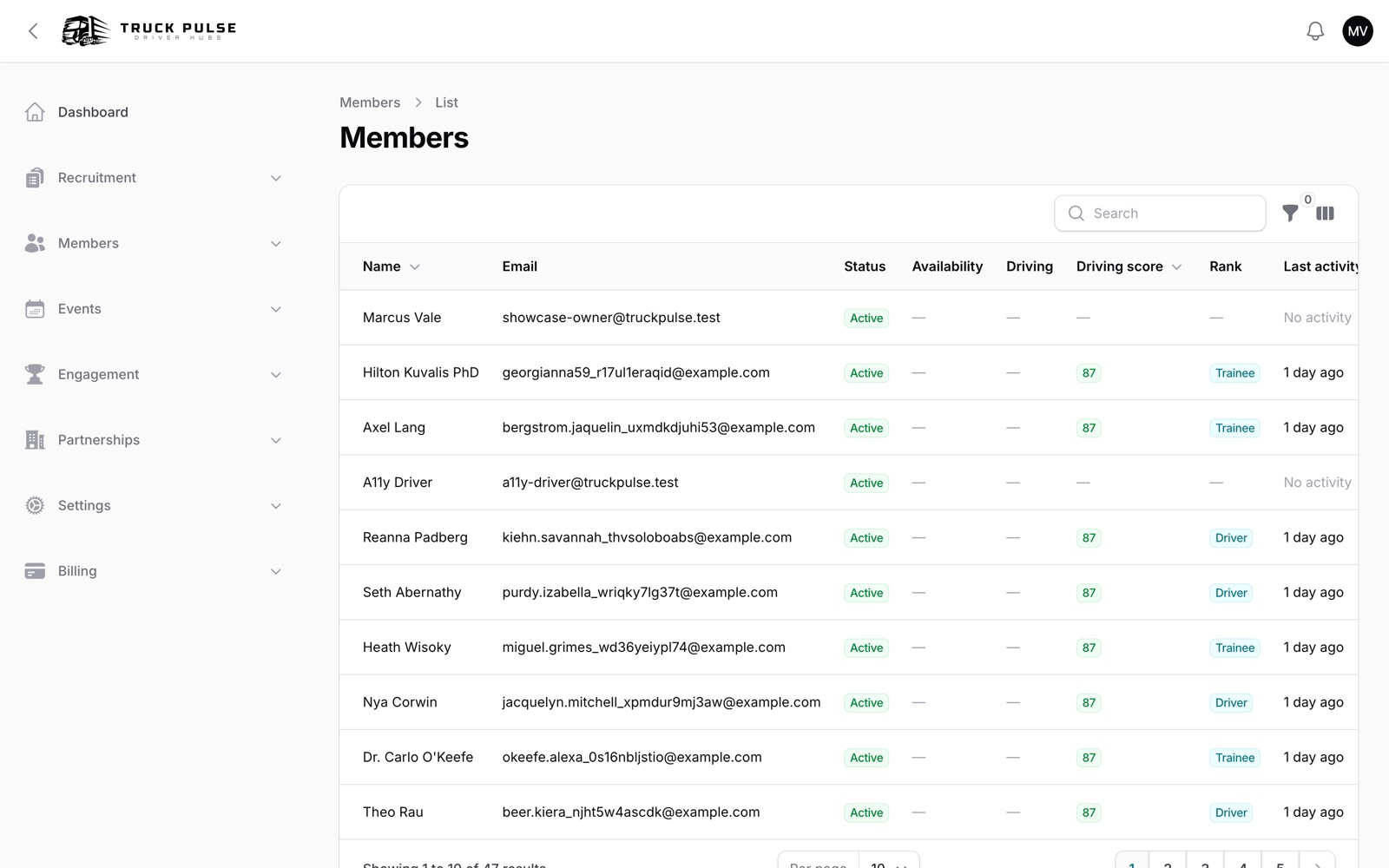Click Seth Abernathy's name
The height and width of the screenshot is (868, 1389).
tap(411, 592)
